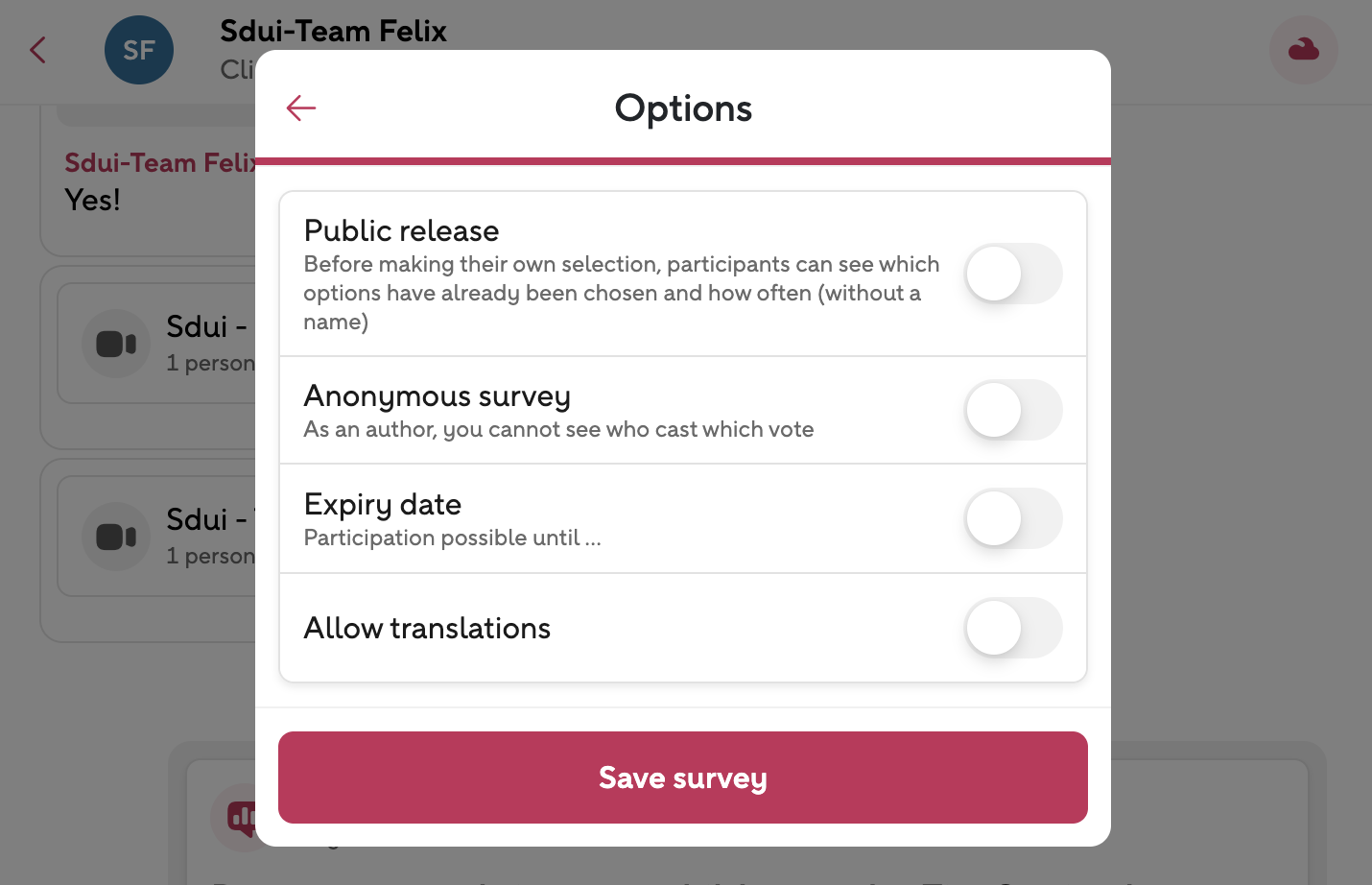Click the Options dialog title
The height and width of the screenshot is (885, 1372).
click(x=683, y=108)
